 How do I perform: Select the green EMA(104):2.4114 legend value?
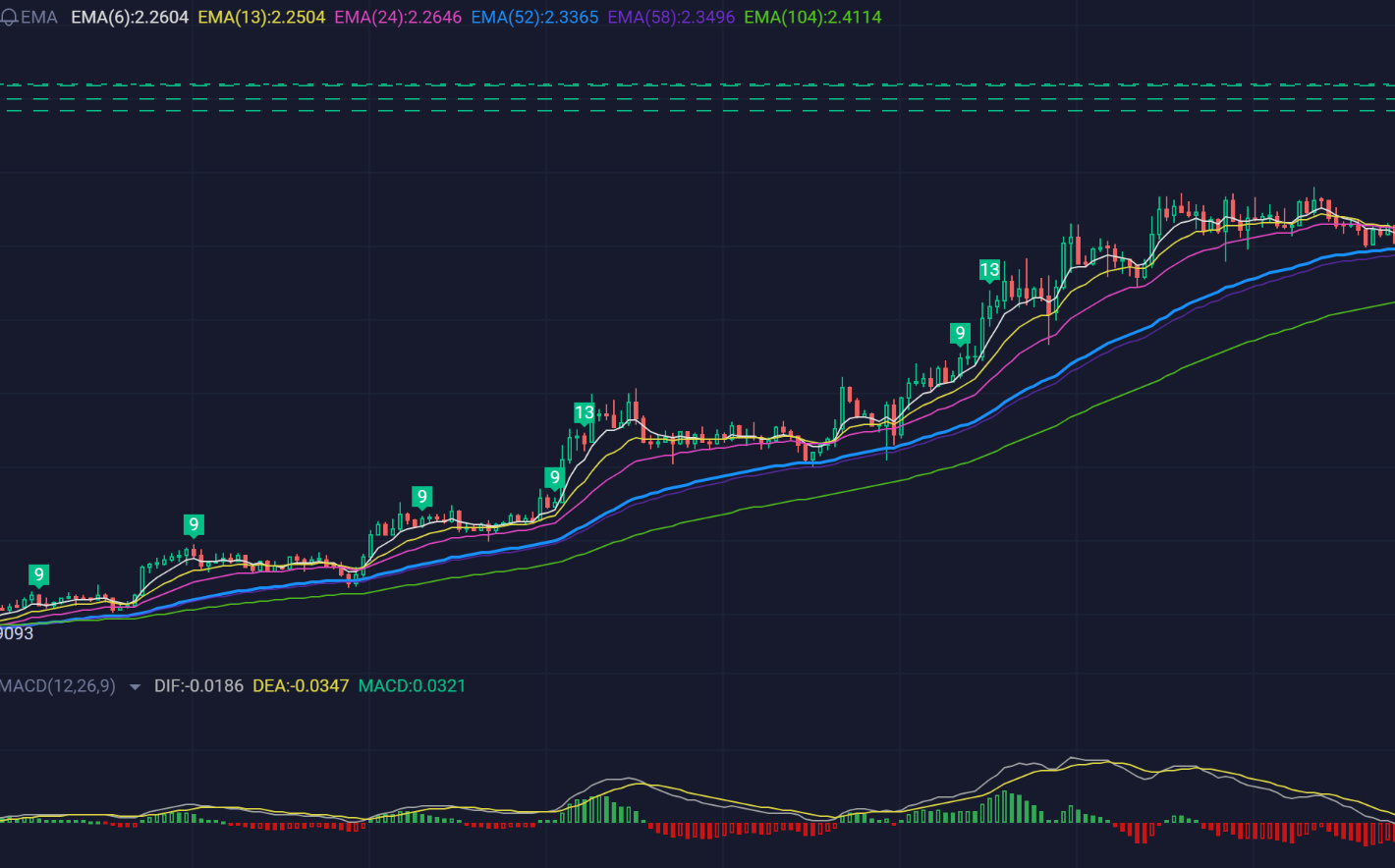[812, 18]
